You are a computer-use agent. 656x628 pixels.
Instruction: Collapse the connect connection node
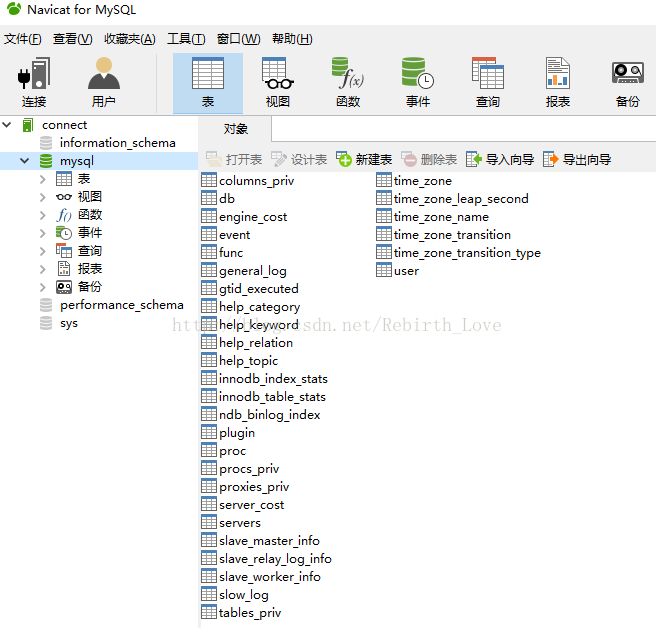click(7, 124)
